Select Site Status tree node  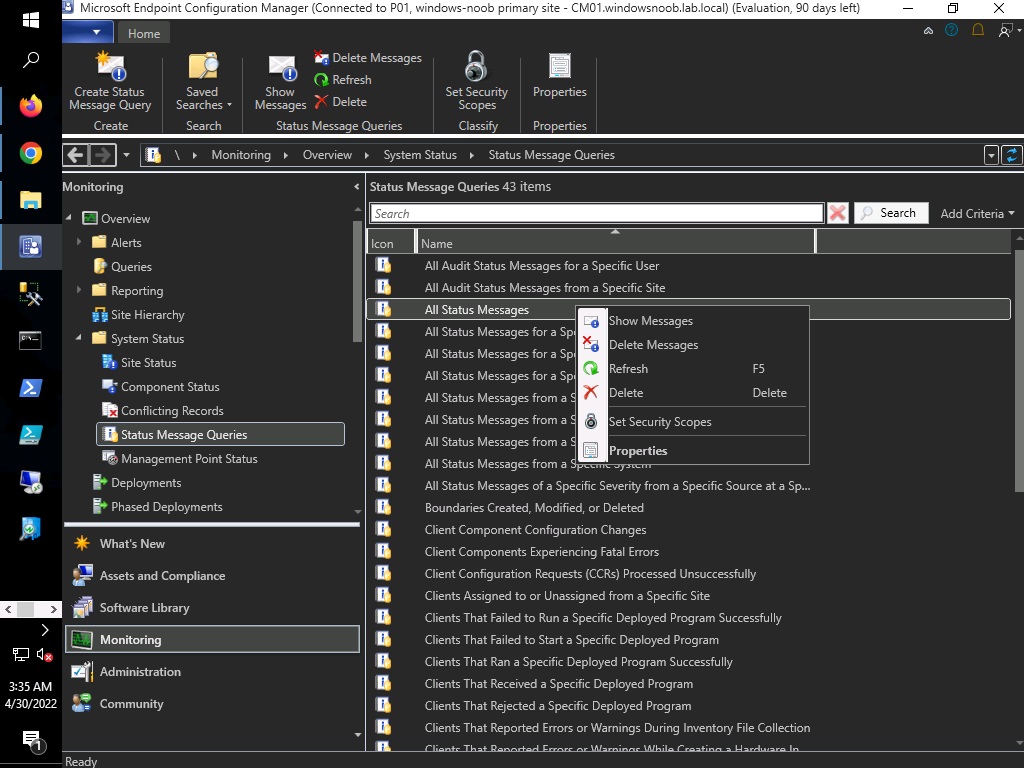pyautogui.click(x=148, y=362)
